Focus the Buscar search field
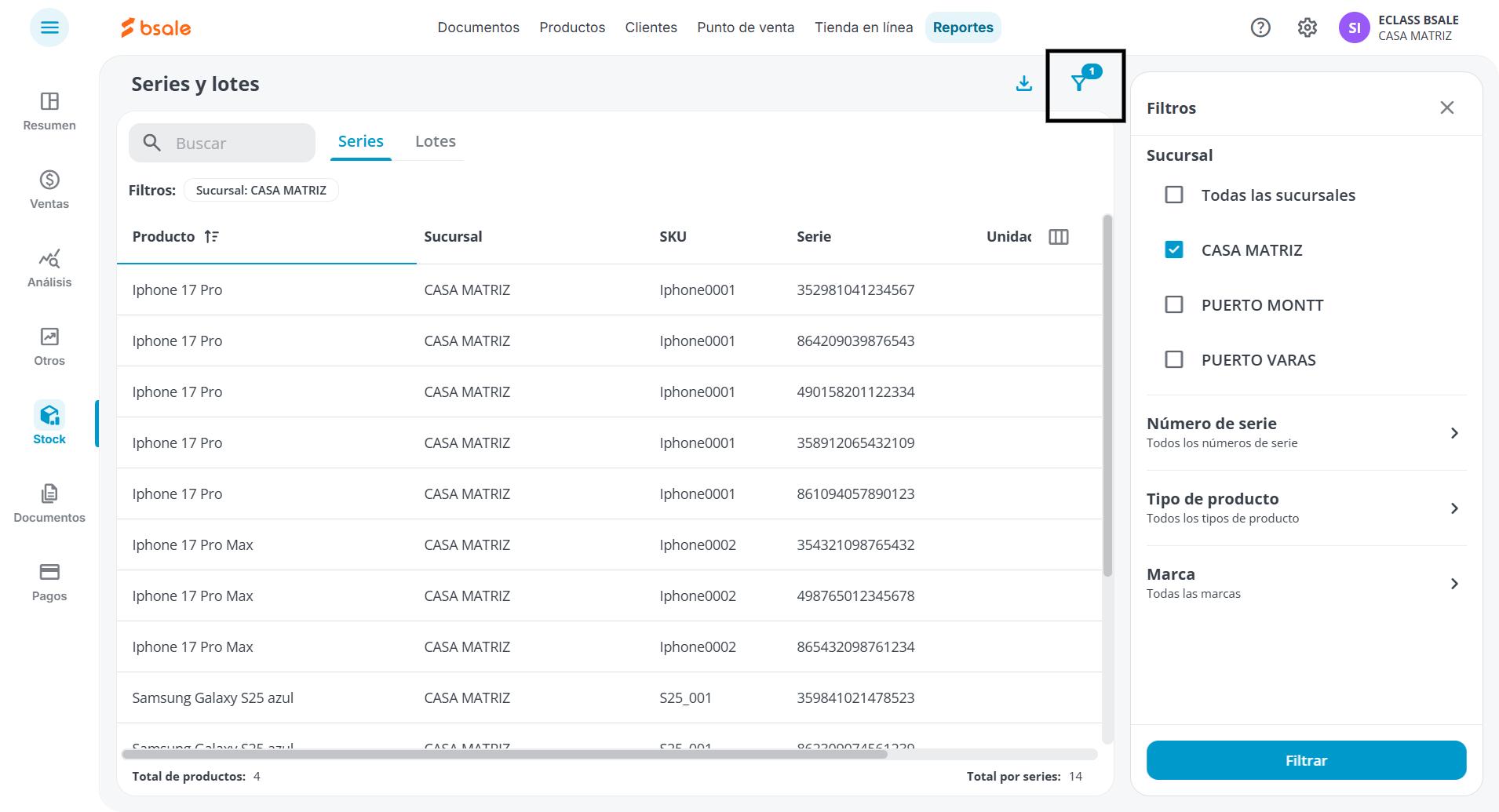1499x812 pixels. point(222,143)
